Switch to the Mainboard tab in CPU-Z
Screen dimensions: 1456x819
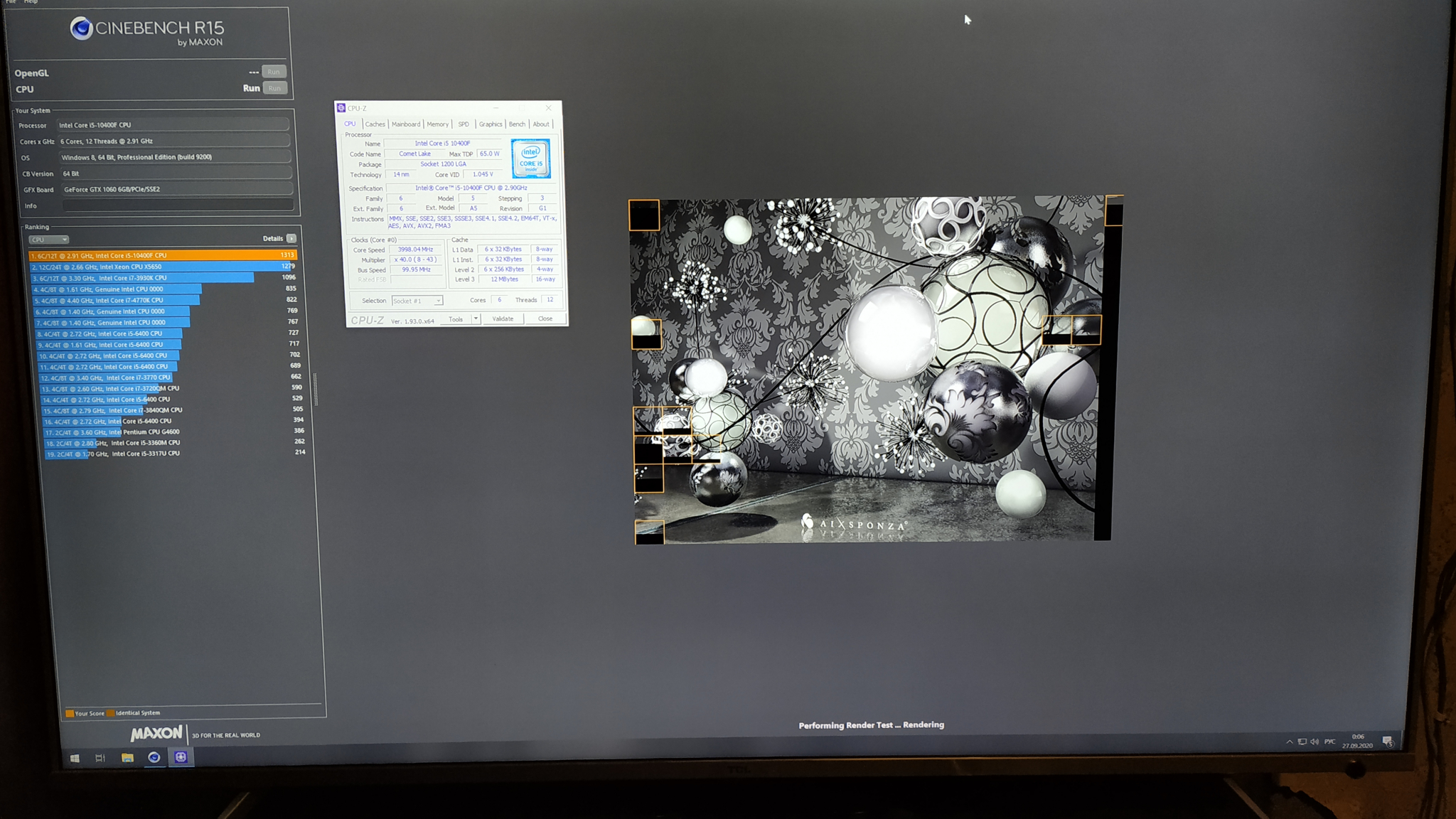406,124
